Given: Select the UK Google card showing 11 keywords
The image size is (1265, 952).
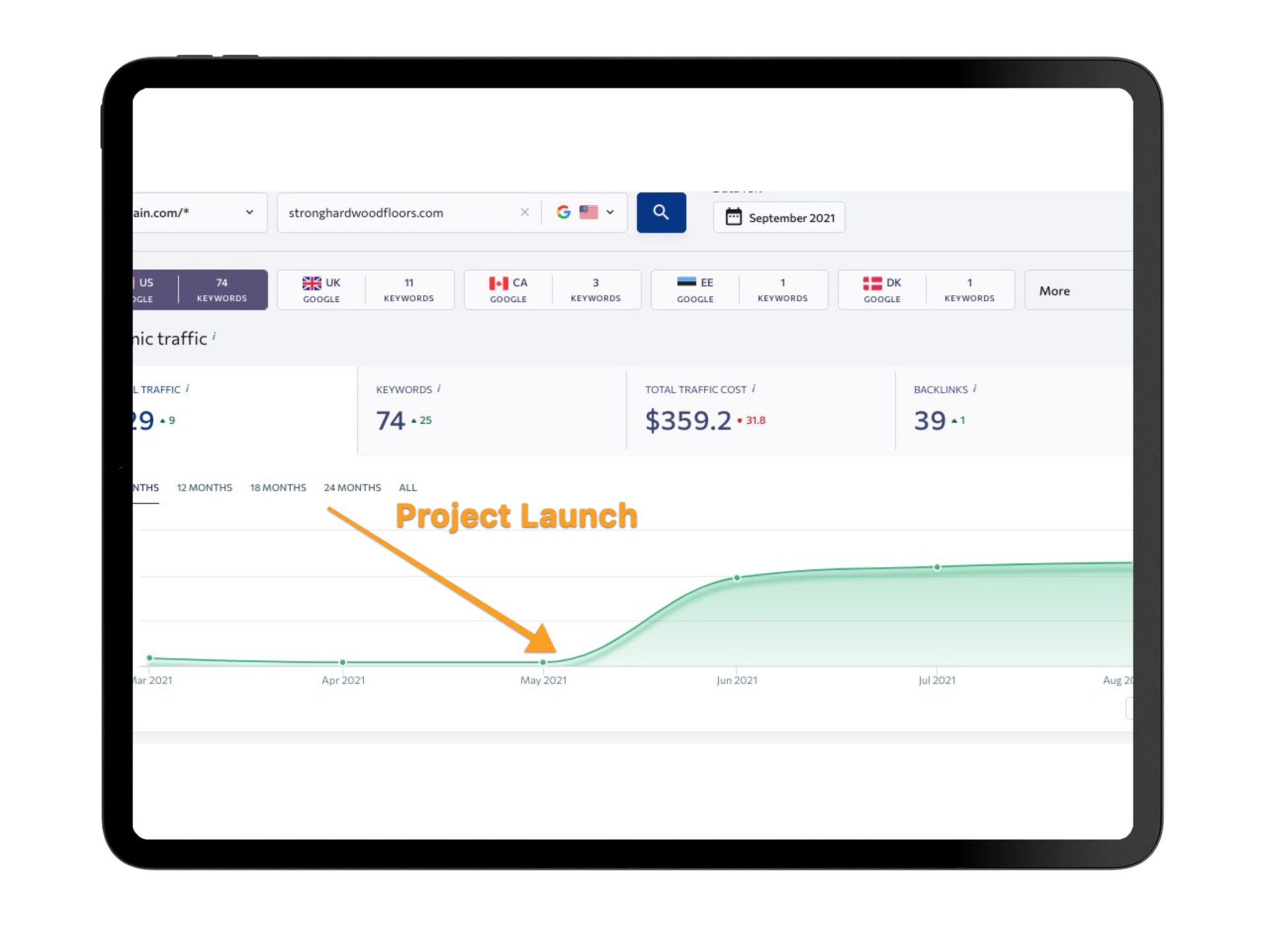Looking at the screenshot, I should click(366, 290).
